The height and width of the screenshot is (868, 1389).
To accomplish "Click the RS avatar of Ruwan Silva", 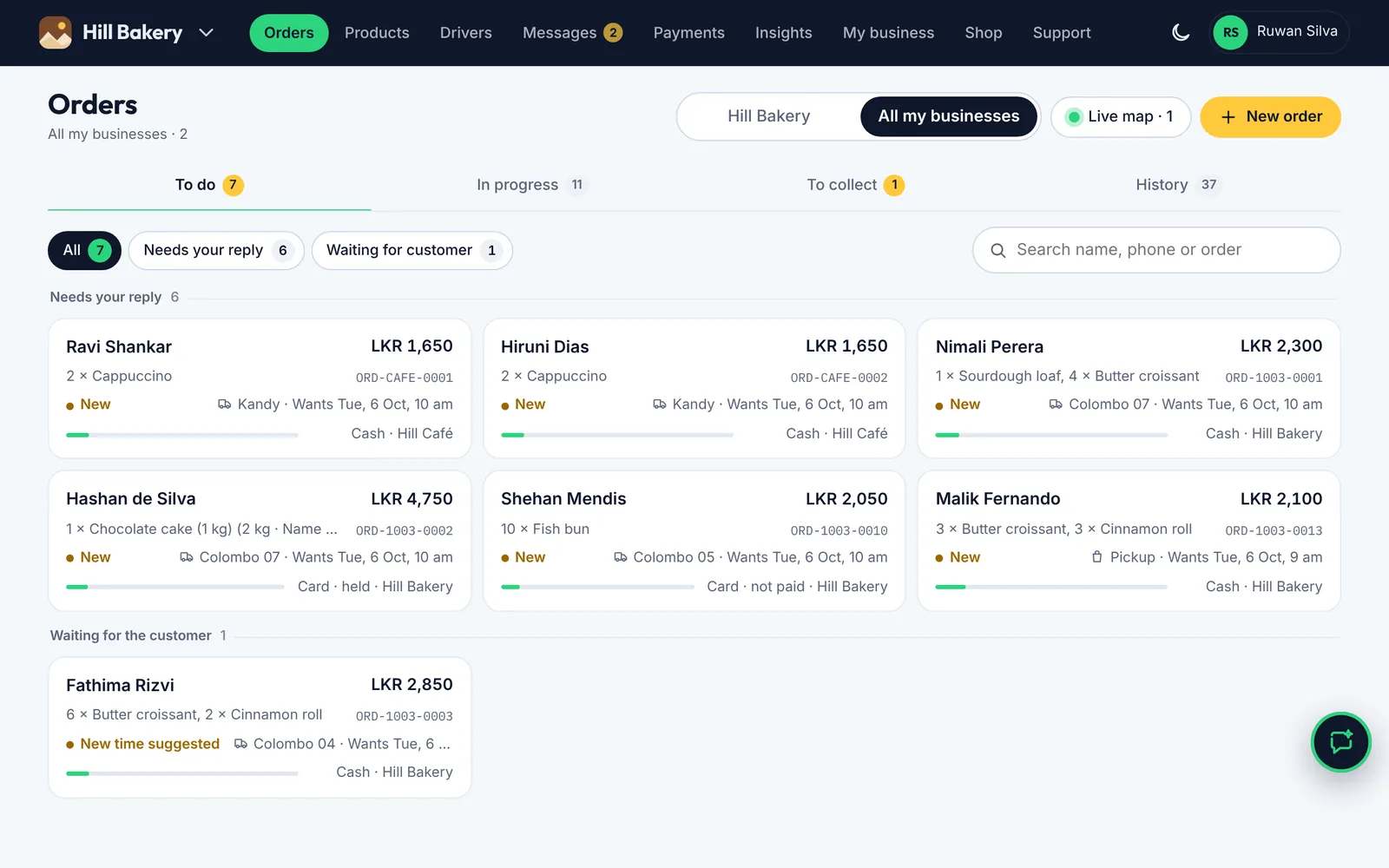I will pos(1230,33).
